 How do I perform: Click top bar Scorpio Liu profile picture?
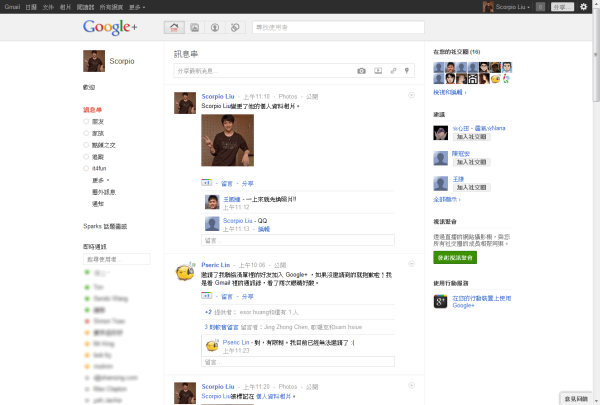[x=488, y=7]
